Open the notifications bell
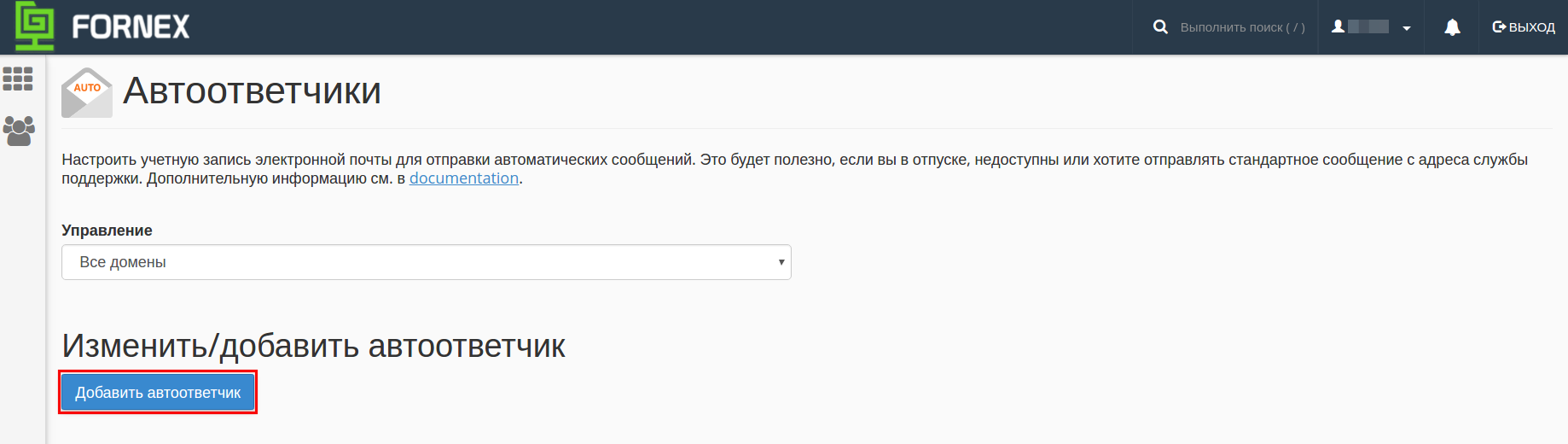 tap(1452, 27)
